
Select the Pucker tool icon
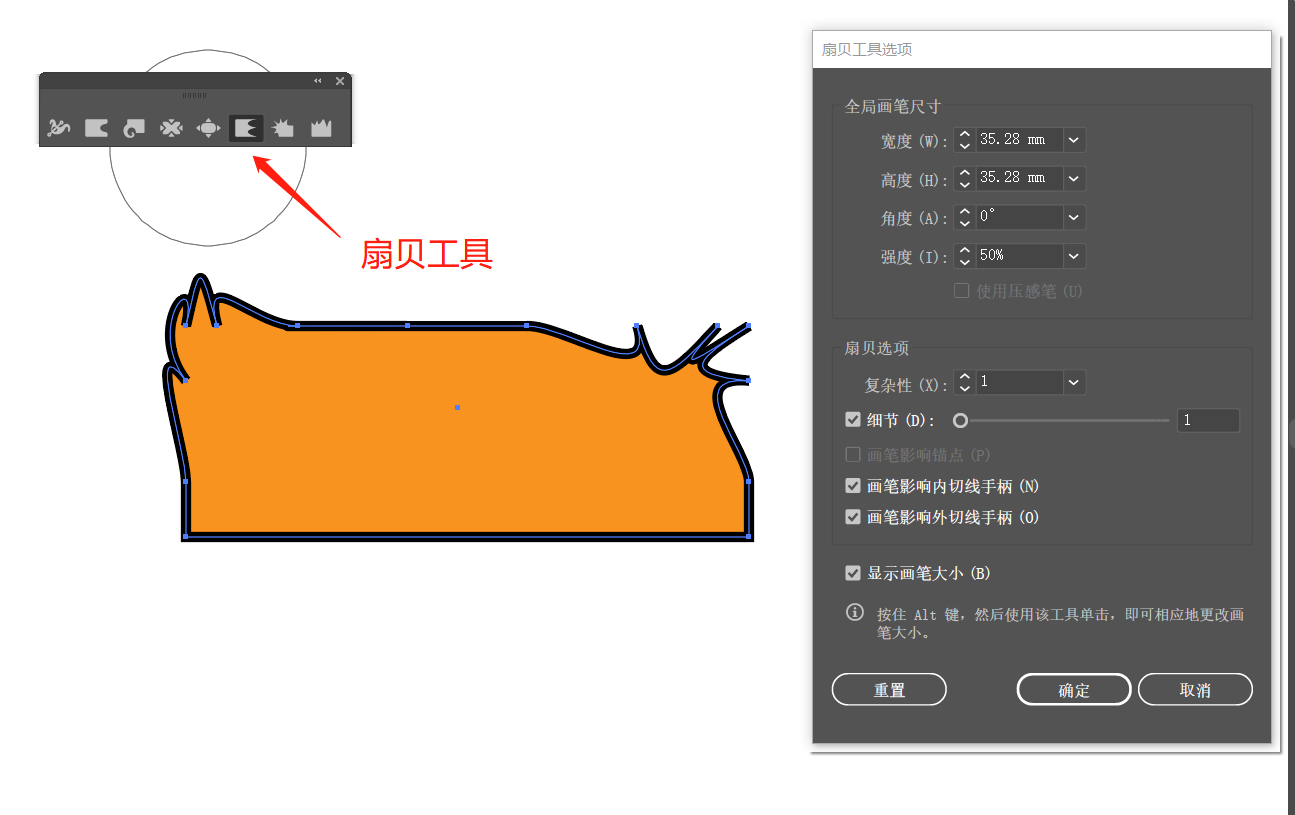pyautogui.click(x=171, y=128)
